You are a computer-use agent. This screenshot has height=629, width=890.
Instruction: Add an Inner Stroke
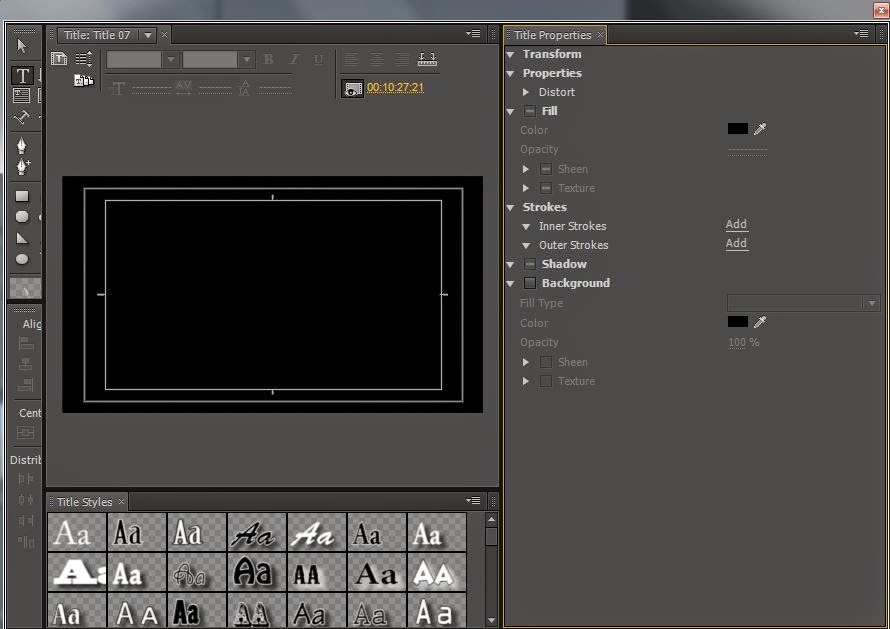pos(736,224)
